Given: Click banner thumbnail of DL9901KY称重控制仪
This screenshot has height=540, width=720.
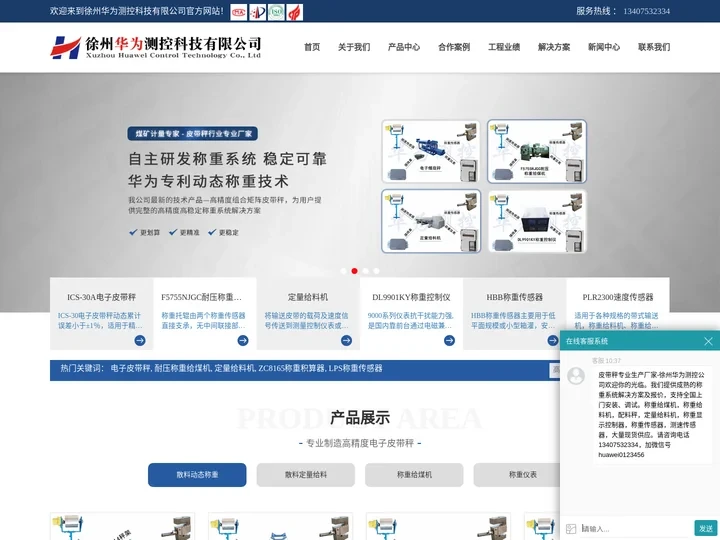Looking at the screenshot, I should pos(537,221).
